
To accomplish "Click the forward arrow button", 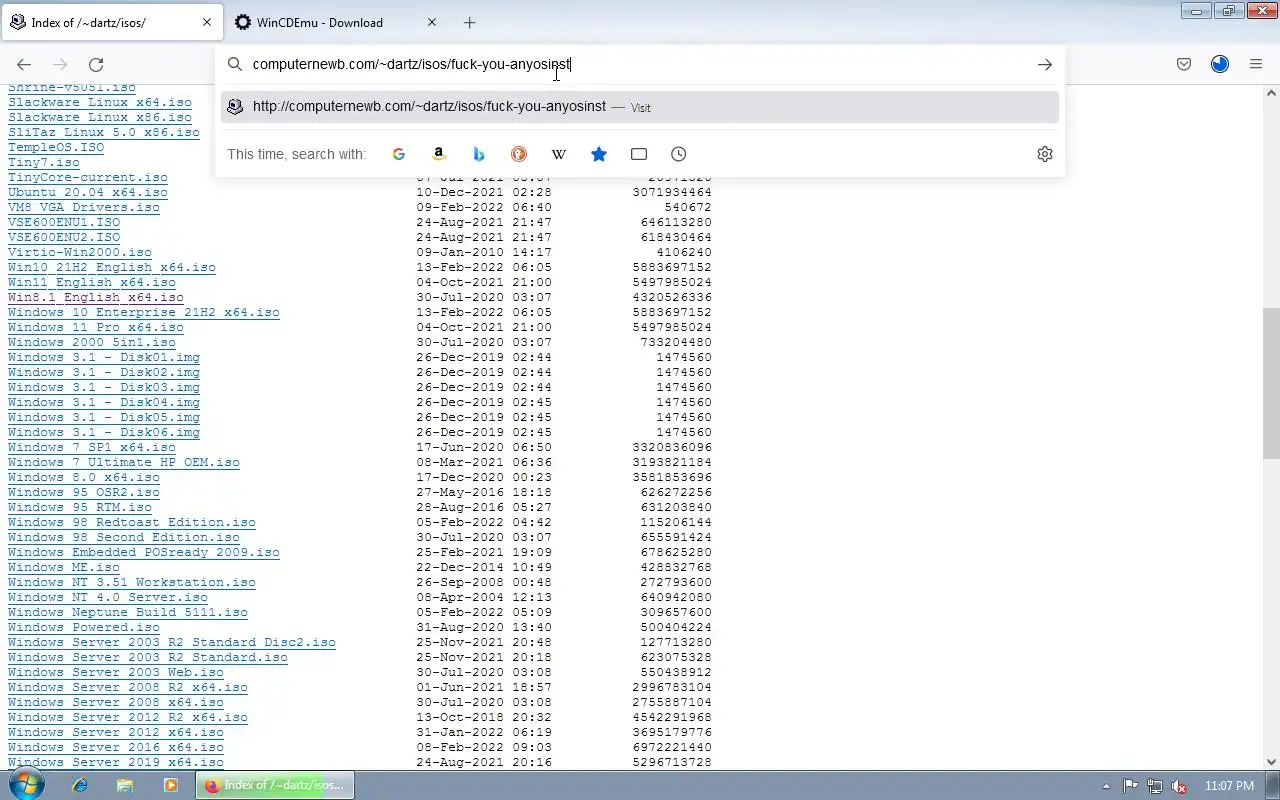I will pos(60,64).
